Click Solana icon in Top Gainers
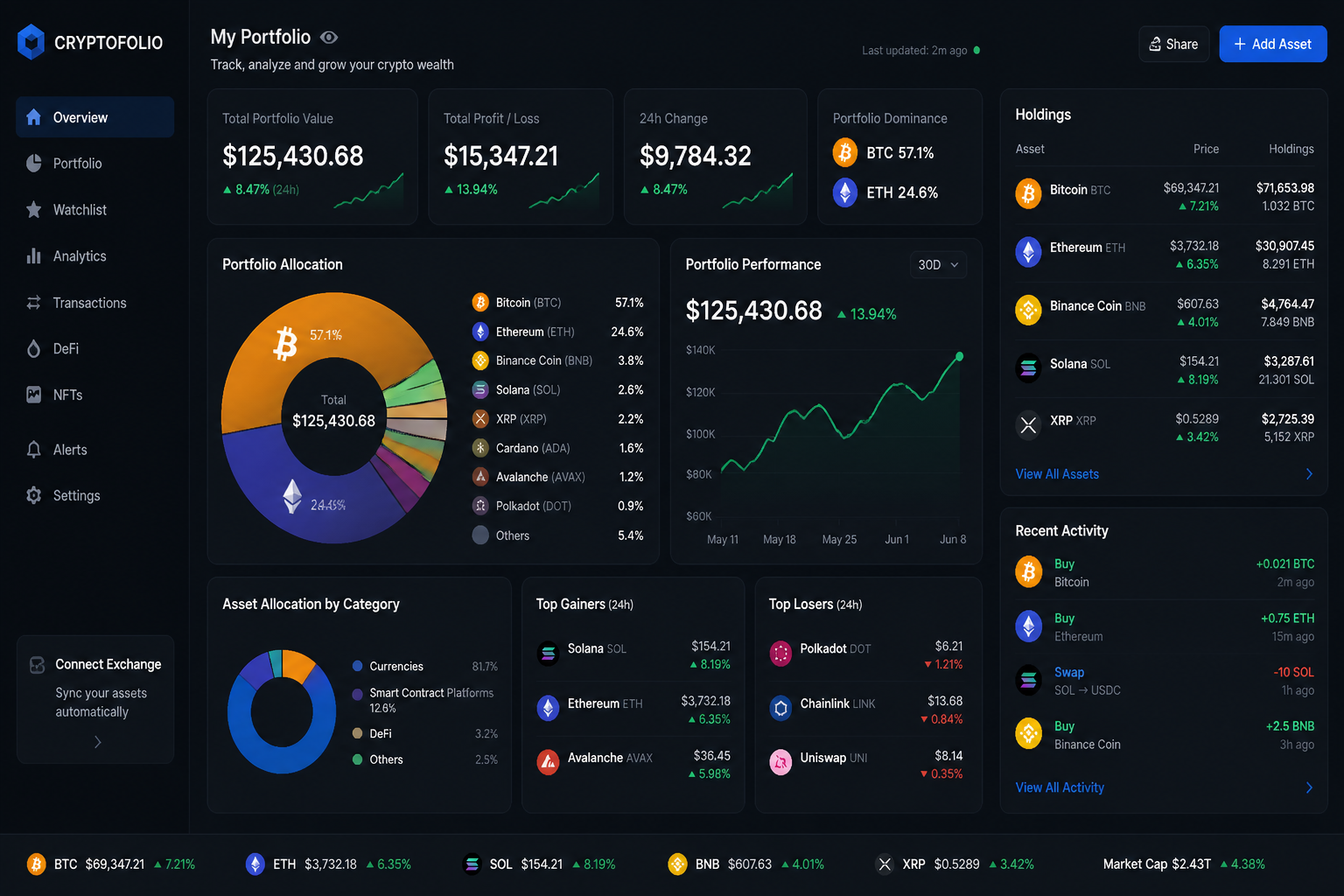 click(548, 654)
